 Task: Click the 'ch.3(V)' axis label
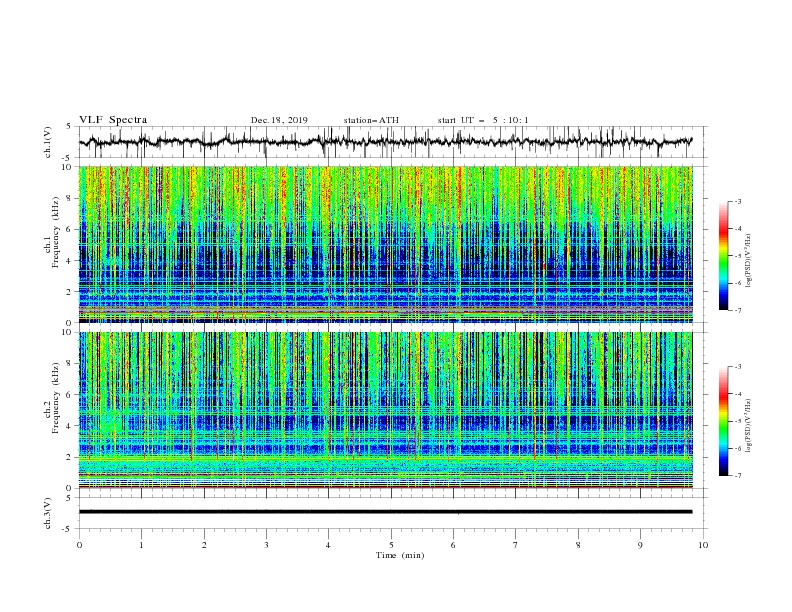(48, 513)
